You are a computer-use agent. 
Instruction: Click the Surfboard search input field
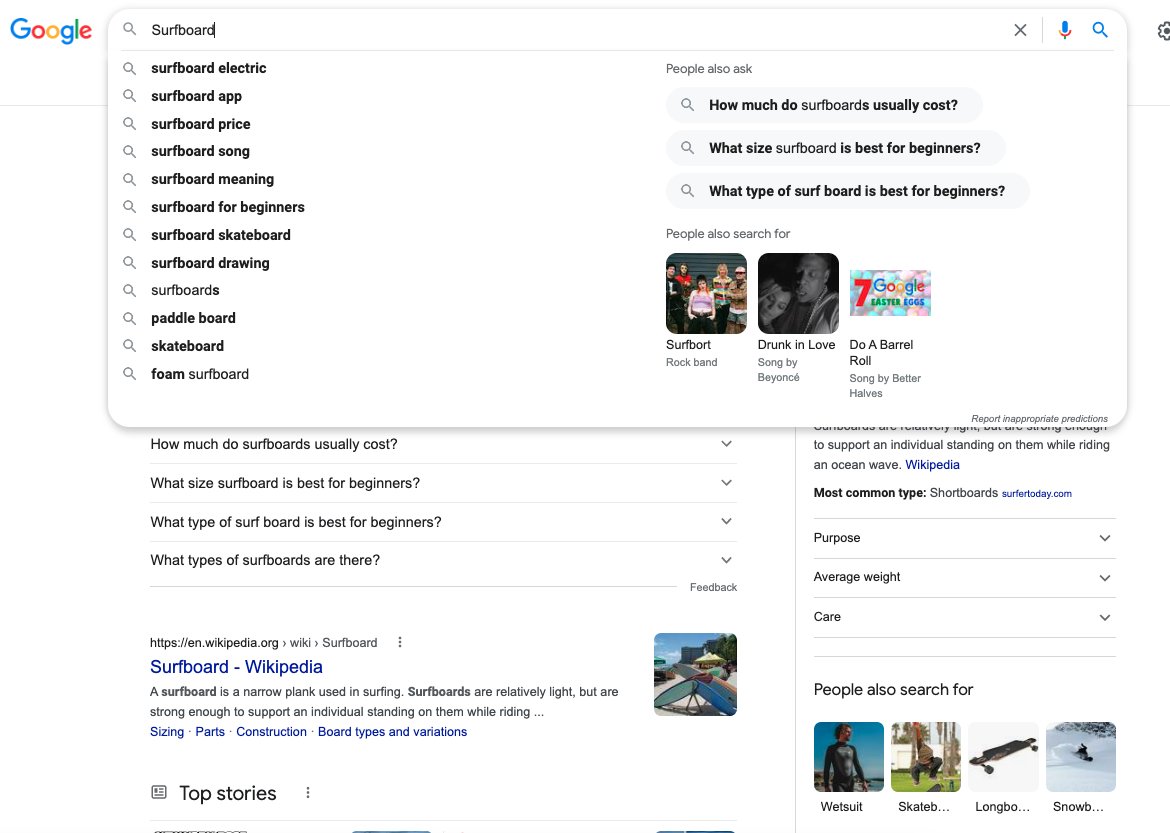coord(575,30)
